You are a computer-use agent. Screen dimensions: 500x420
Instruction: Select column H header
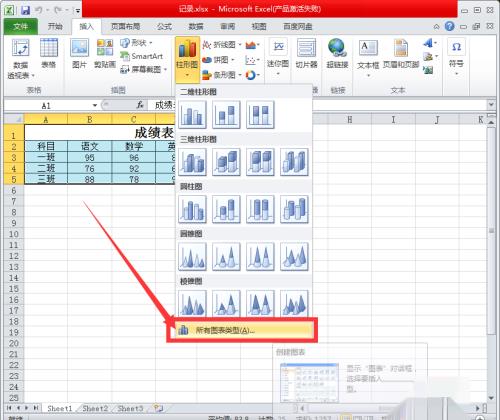click(x=350, y=119)
